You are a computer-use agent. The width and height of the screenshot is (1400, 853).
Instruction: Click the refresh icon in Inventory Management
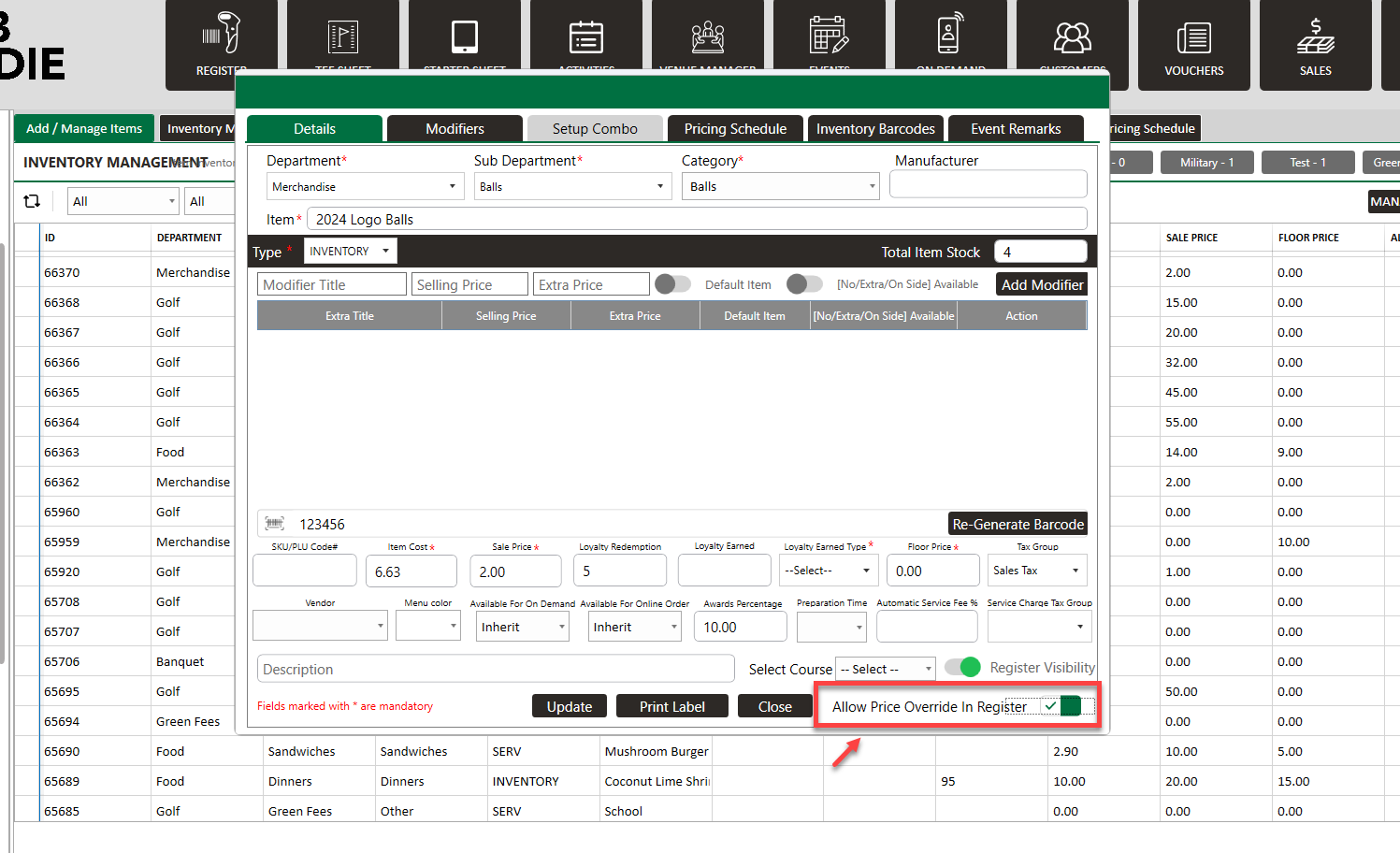tap(32, 201)
